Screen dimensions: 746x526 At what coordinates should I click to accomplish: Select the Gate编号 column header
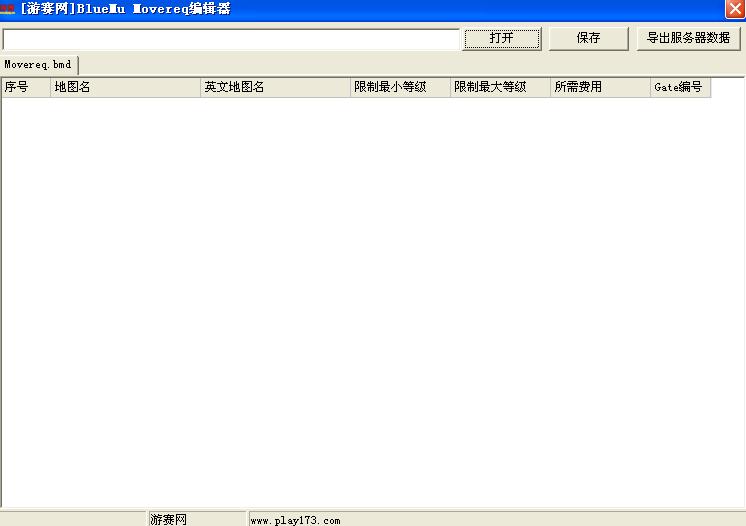(x=680, y=87)
